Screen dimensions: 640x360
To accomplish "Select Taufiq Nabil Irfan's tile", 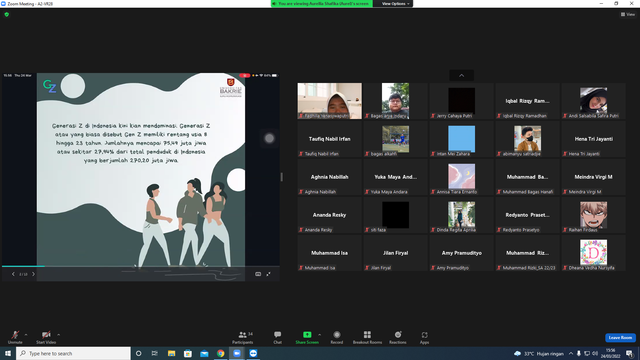I will (x=329, y=139).
